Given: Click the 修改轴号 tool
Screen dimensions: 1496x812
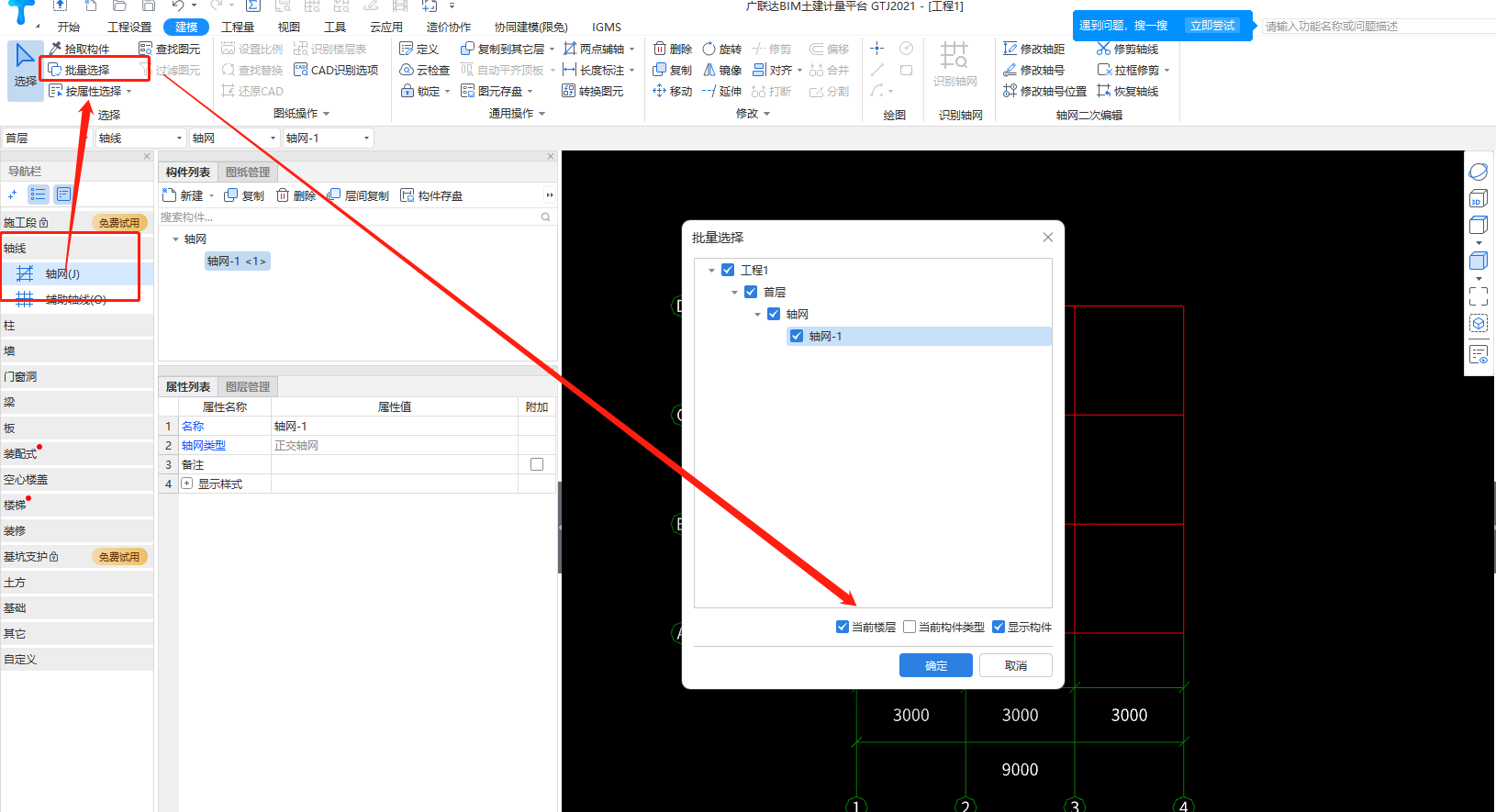Looking at the screenshot, I should pos(1034,70).
